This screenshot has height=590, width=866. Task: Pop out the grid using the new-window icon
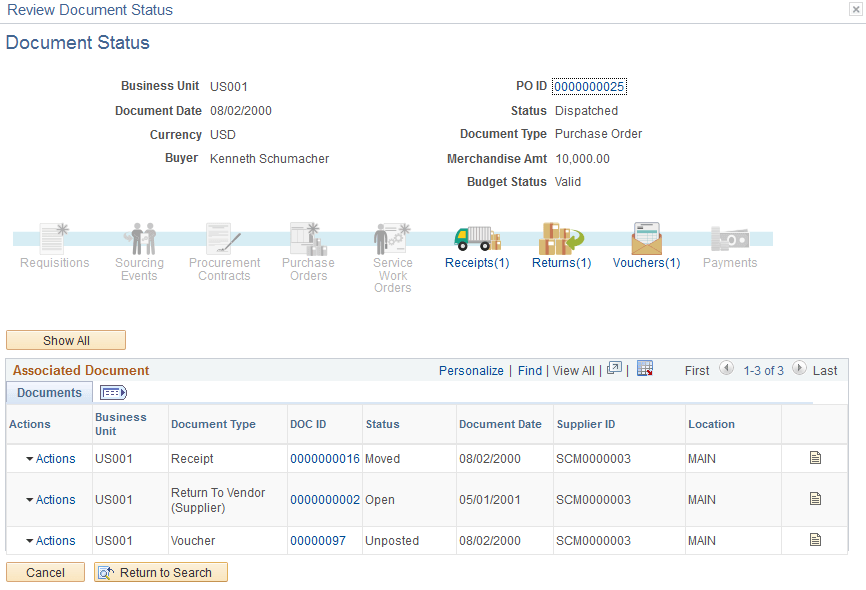614,369
